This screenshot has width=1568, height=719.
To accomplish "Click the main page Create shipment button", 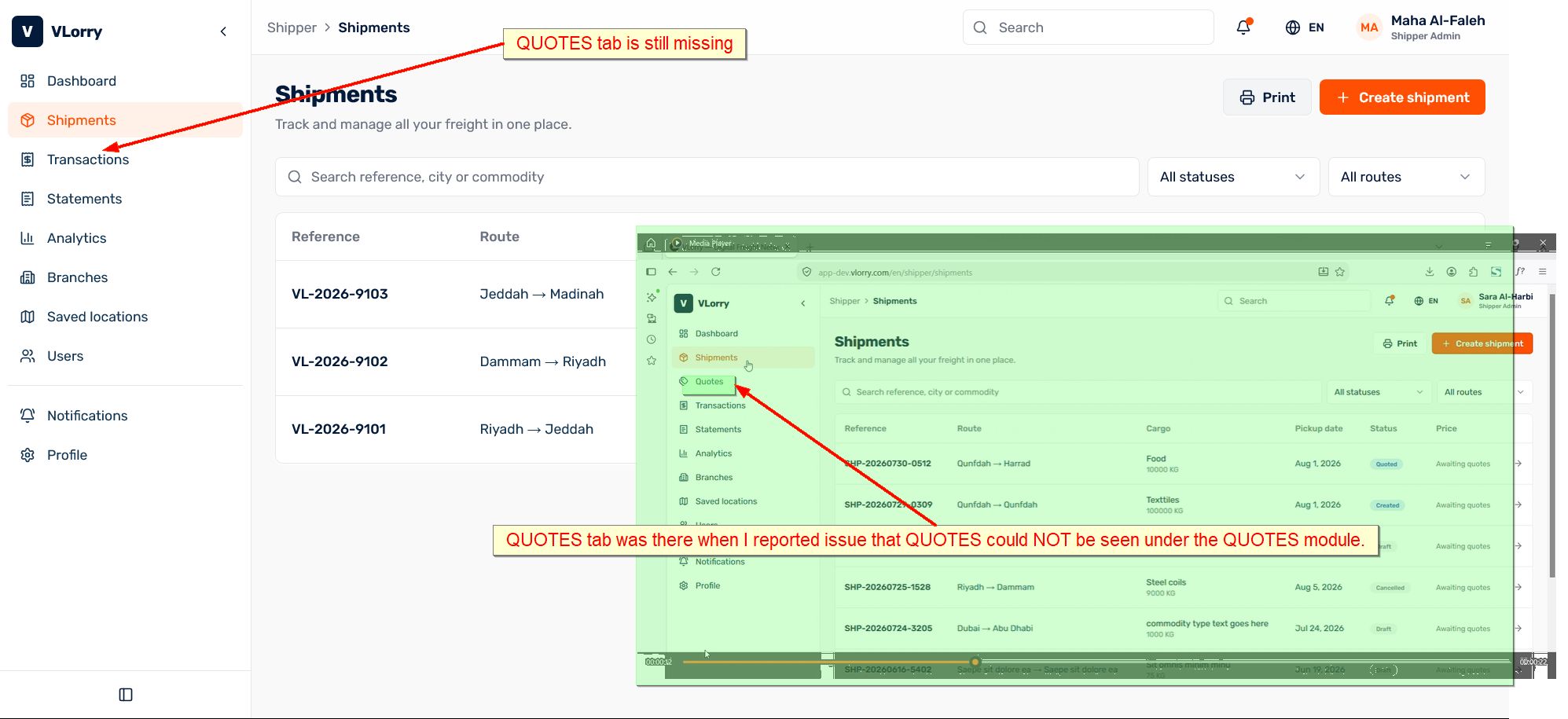I will (x=1402, y=97).
